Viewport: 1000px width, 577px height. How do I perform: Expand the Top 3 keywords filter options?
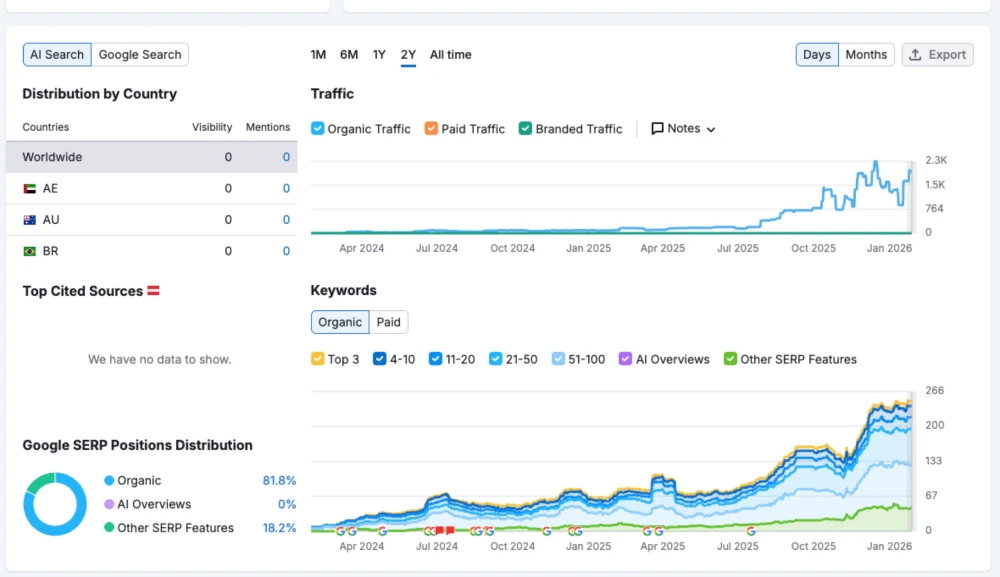(x=316, y=358)
